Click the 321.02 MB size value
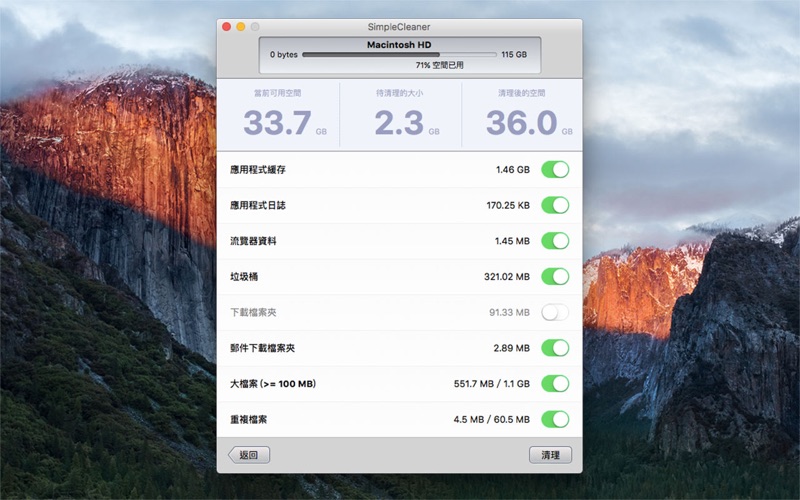This screenshot has height=500, width=800. pos(507,277)
